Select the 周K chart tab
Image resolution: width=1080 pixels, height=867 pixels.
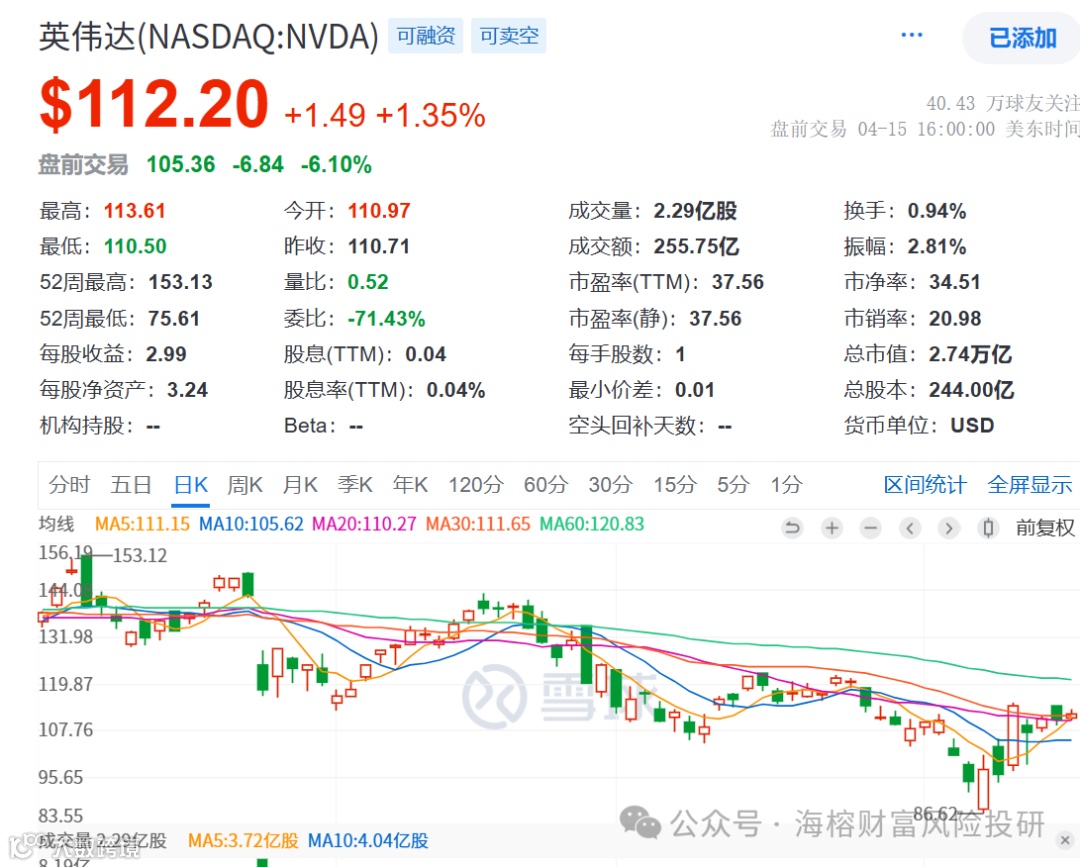pos(245,485)
